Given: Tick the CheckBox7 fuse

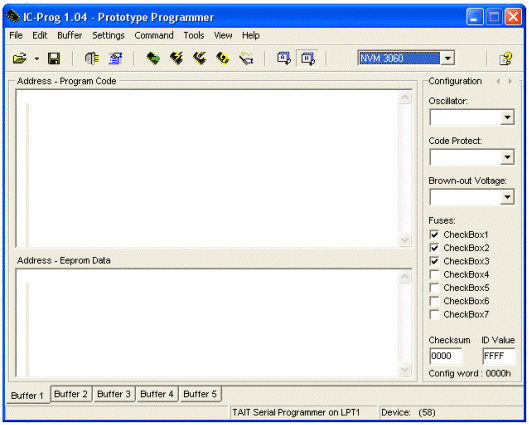Looking at the screenshot, I should coord(434,314).
